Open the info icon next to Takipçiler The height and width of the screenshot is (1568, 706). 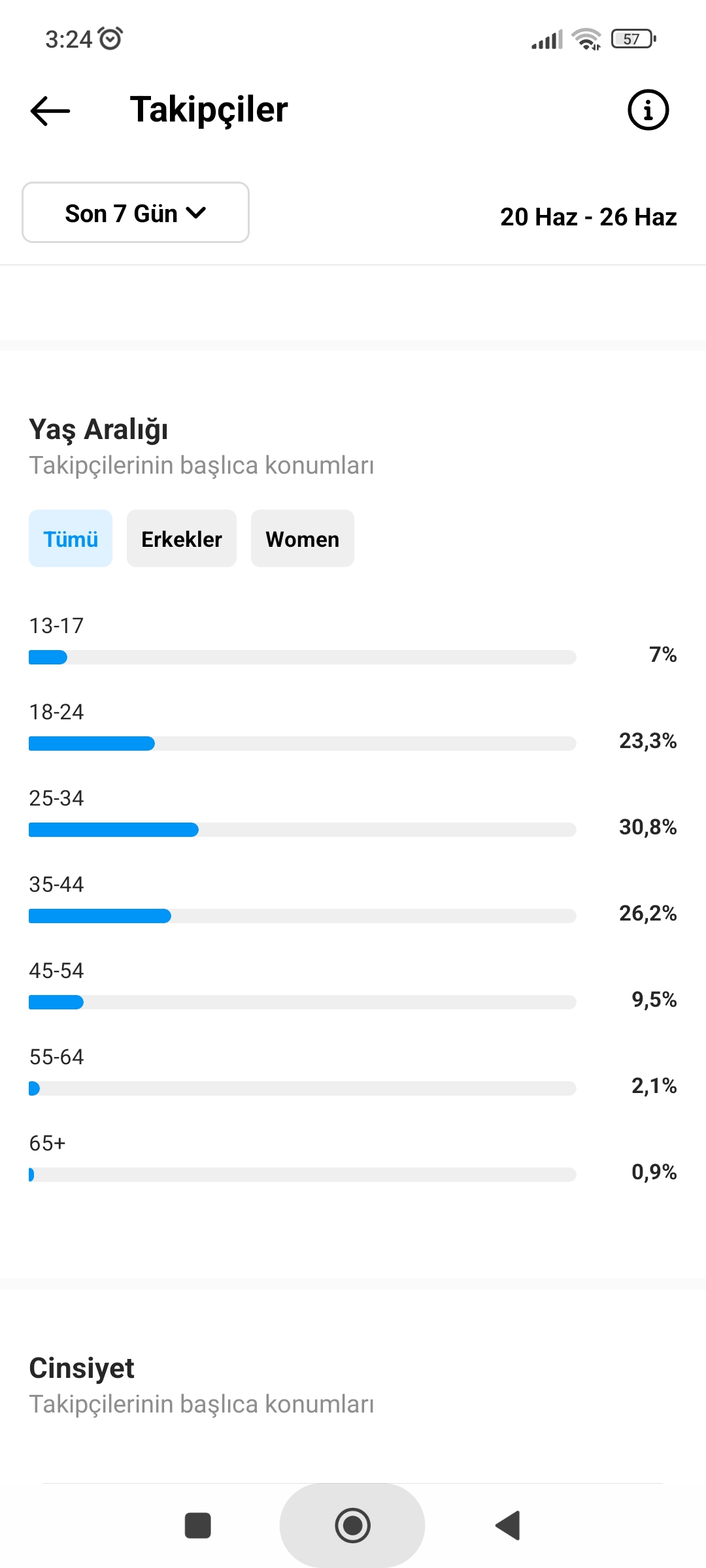point(648,110)
